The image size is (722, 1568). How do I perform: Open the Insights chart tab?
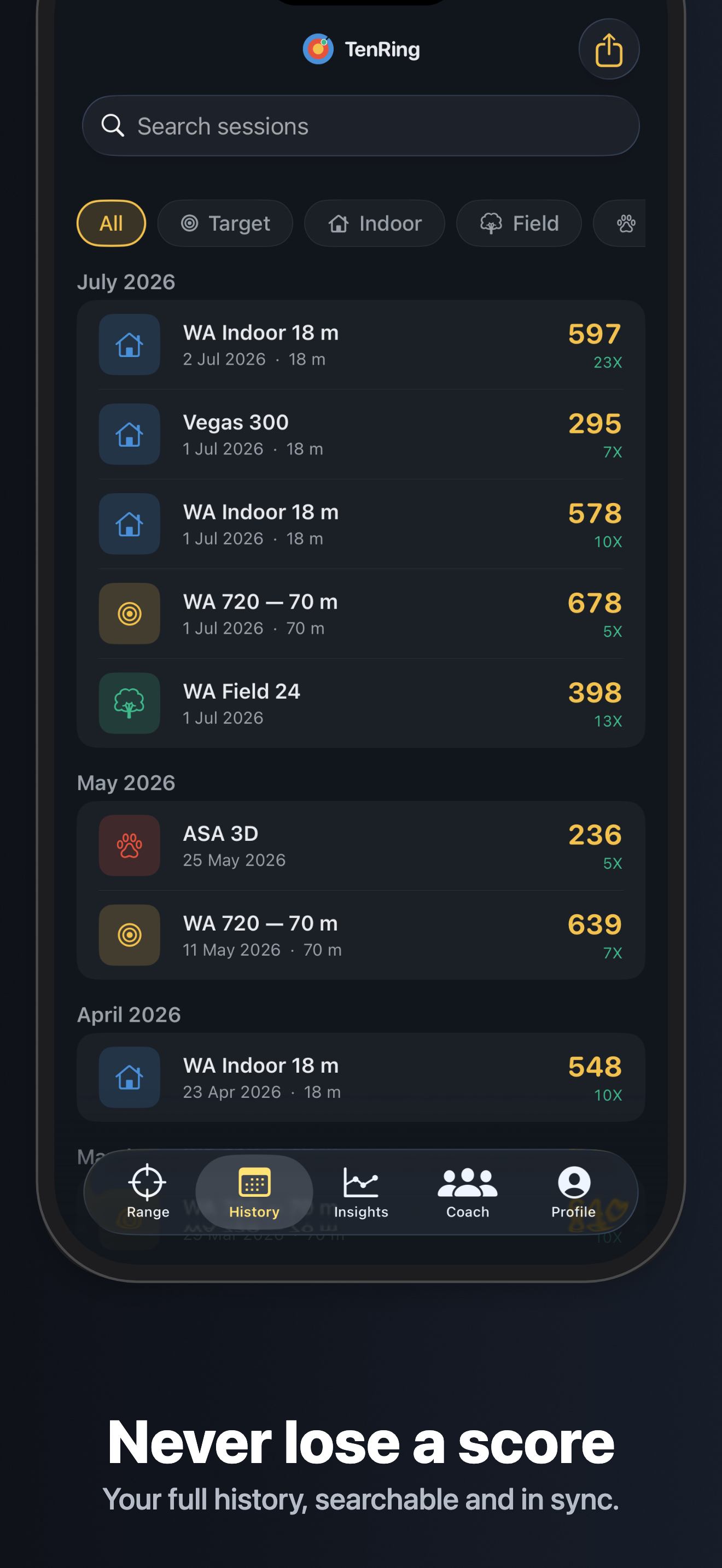361,1192
